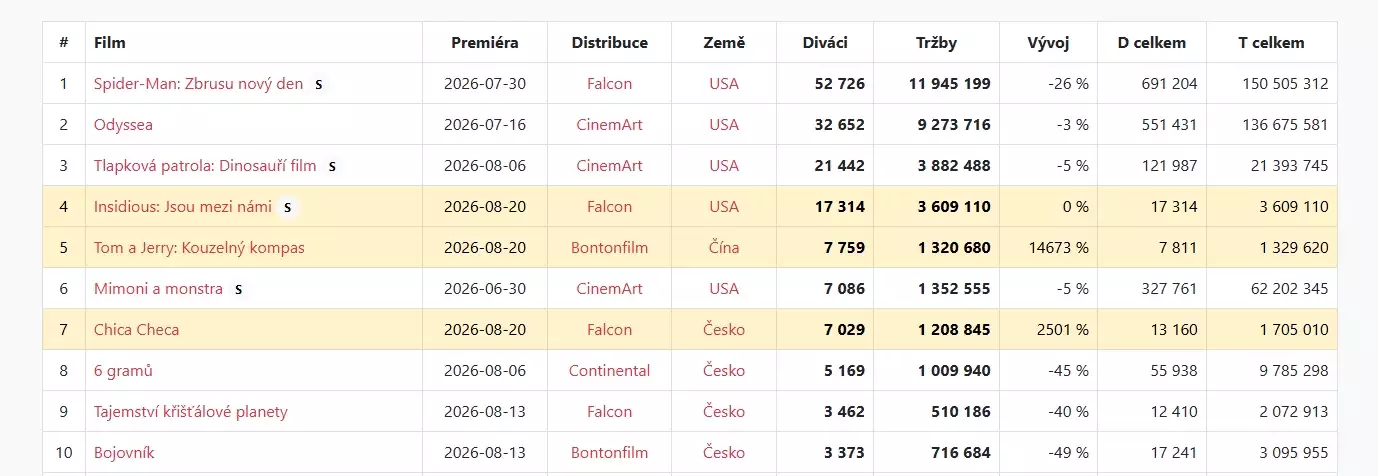Open the Chica Checa film link
This screenshot has width=1378, height=476.
click(x=137, y=330)
